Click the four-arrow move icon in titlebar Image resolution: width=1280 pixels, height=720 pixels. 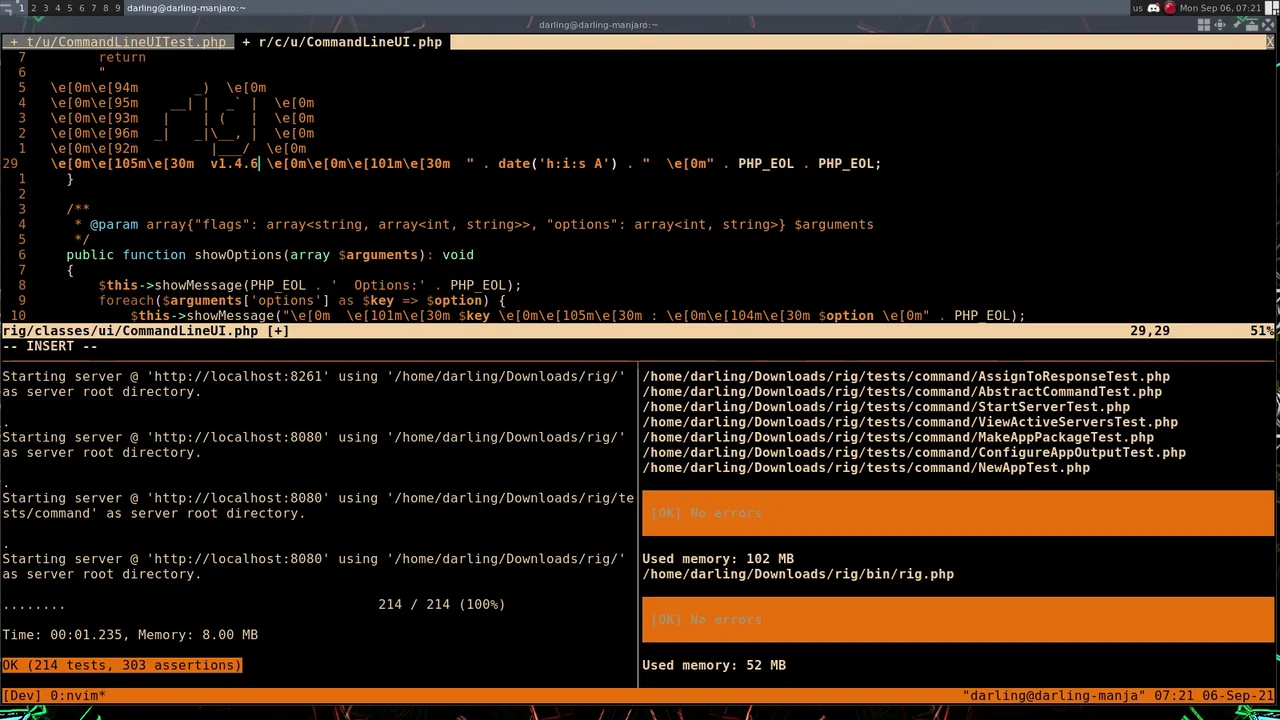pos(1222,25)
